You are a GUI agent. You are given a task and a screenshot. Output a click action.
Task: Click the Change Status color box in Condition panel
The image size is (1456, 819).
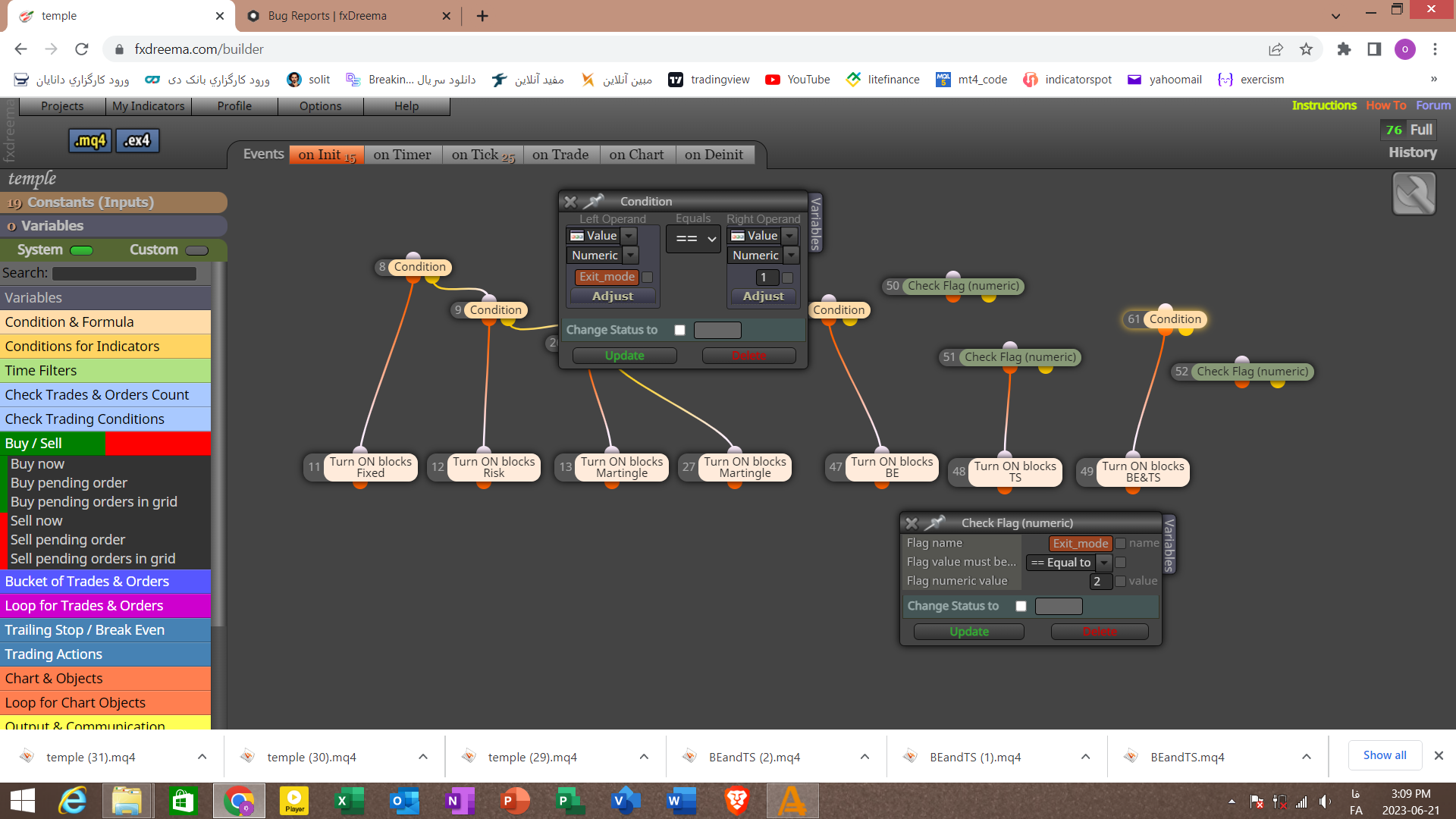[717, 330]
